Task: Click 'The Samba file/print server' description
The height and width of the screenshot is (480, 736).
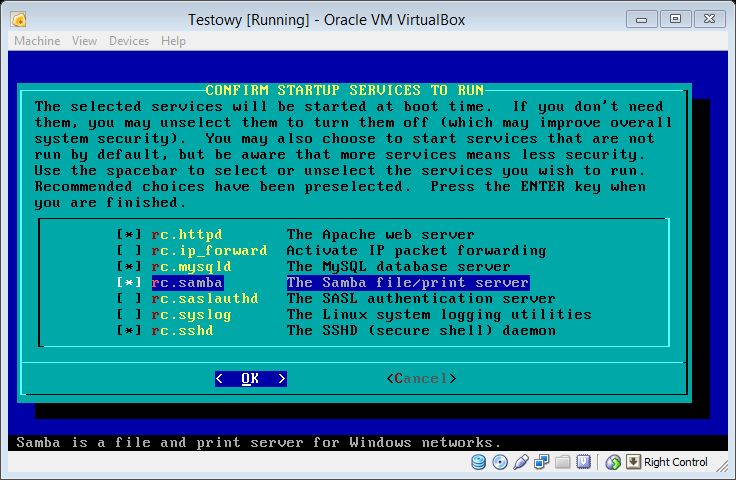Action: pos(408,282)
